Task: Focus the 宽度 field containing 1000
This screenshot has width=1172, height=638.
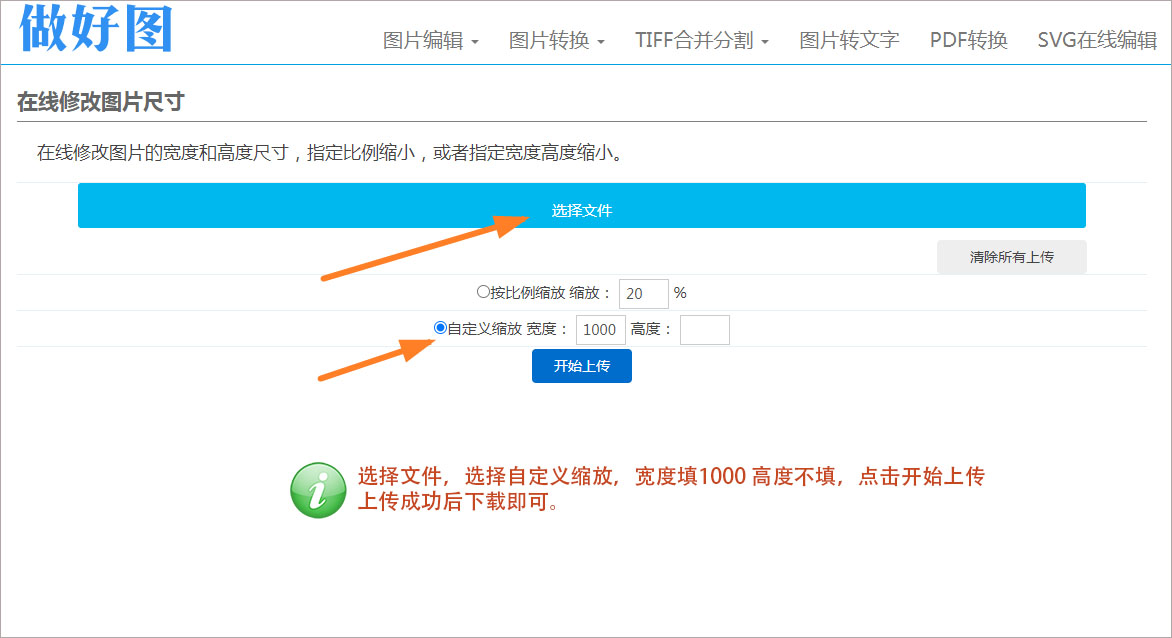Action: pos(600,330)
